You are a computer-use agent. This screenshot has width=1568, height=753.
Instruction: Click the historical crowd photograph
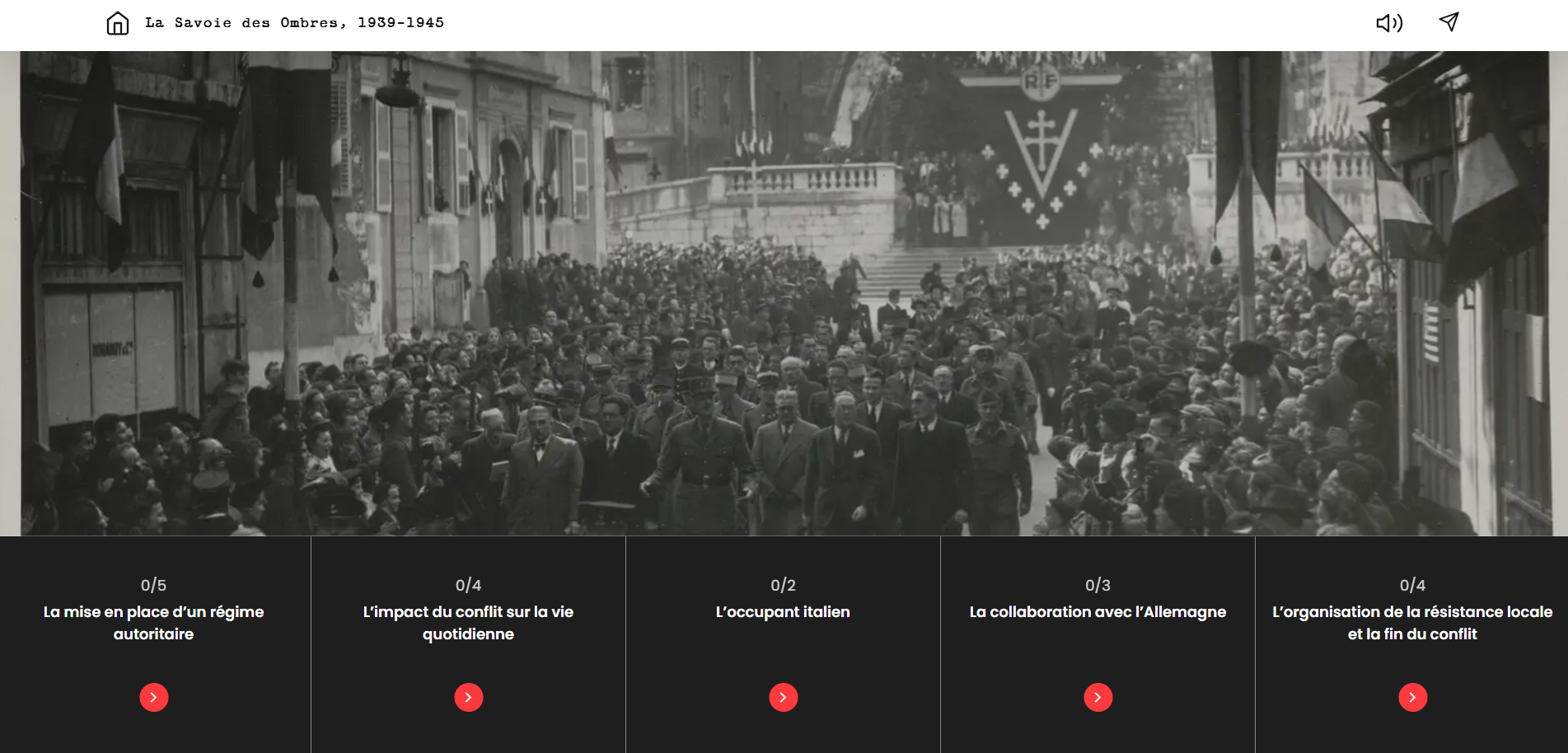click(784, 293)
